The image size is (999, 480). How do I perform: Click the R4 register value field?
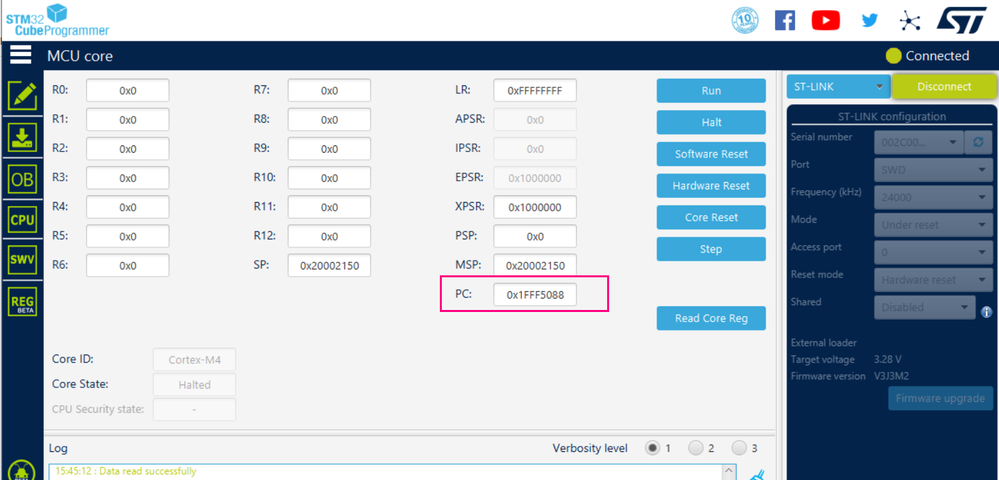[127, 207]
